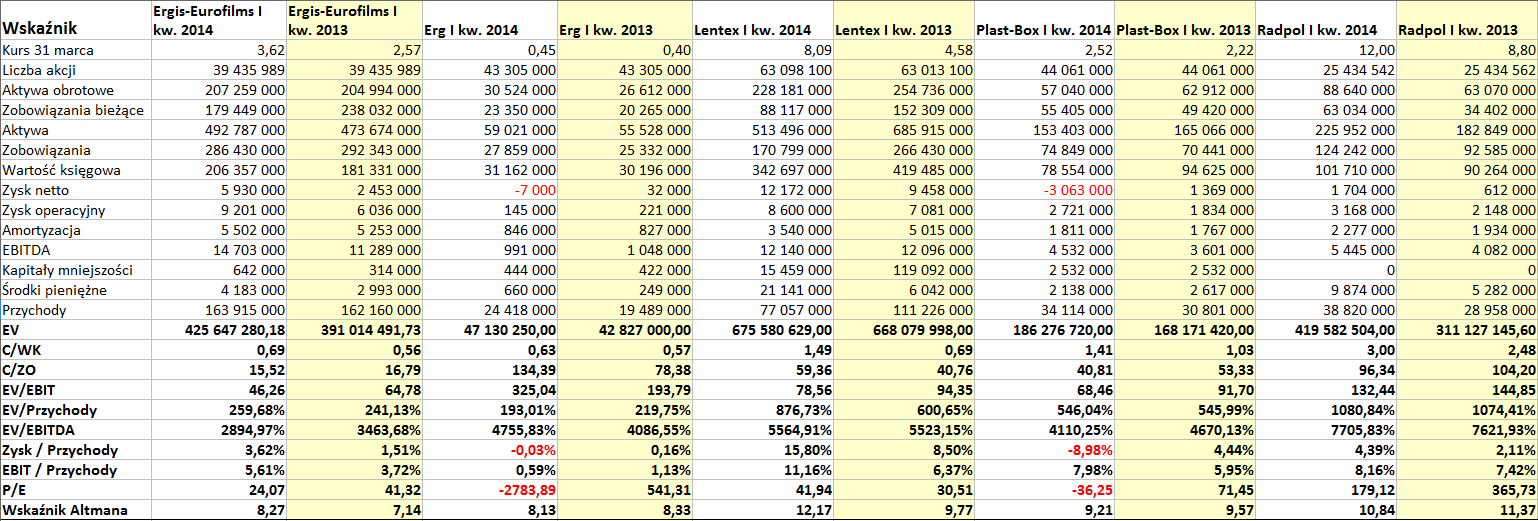Click the 685 915 000 assets cell
1538x521 pixels.
(x=902, y=130)
